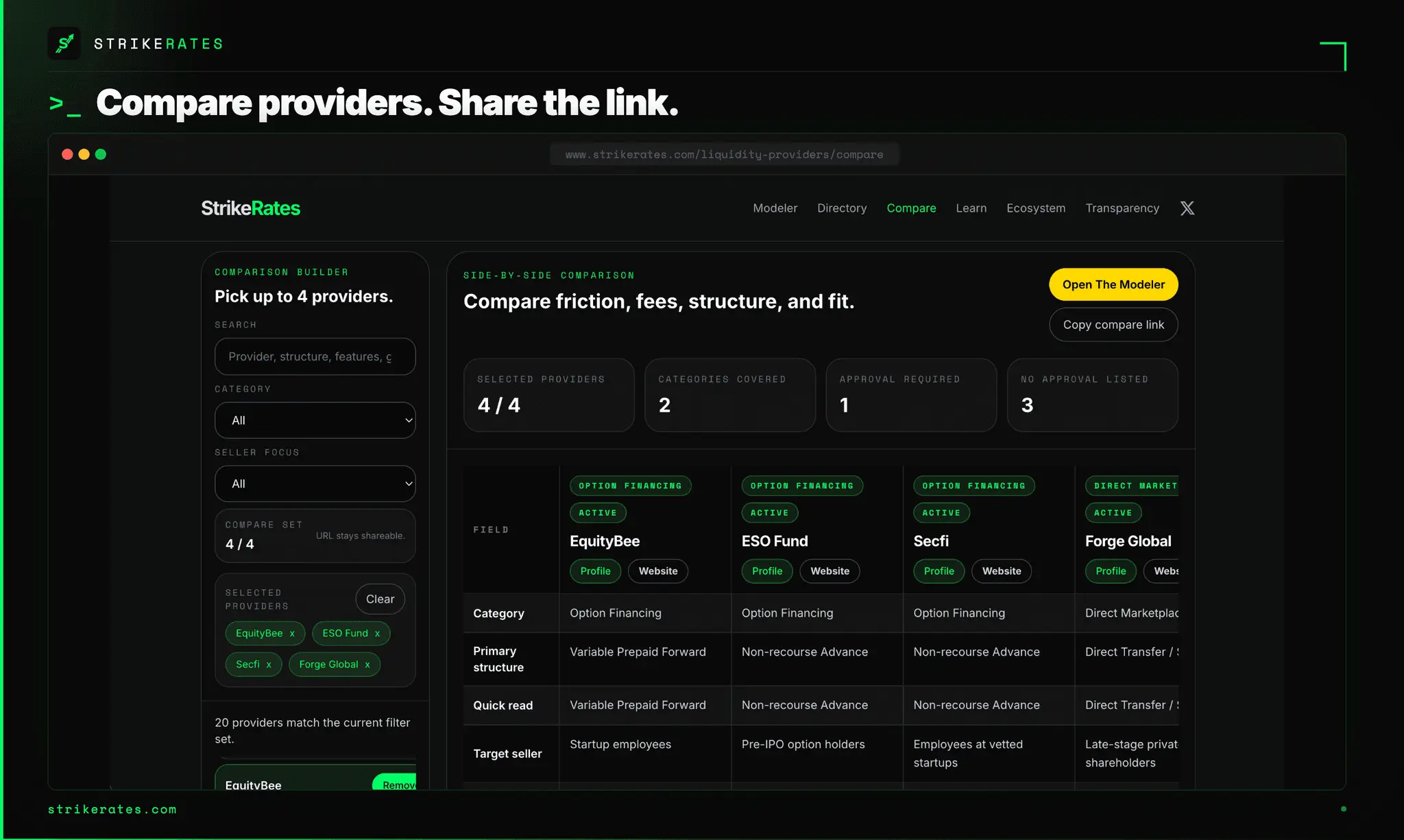Click 'Pre-IPO option holders' cell
Viewport: 1404px width, 840px height.
pos(803,744)
